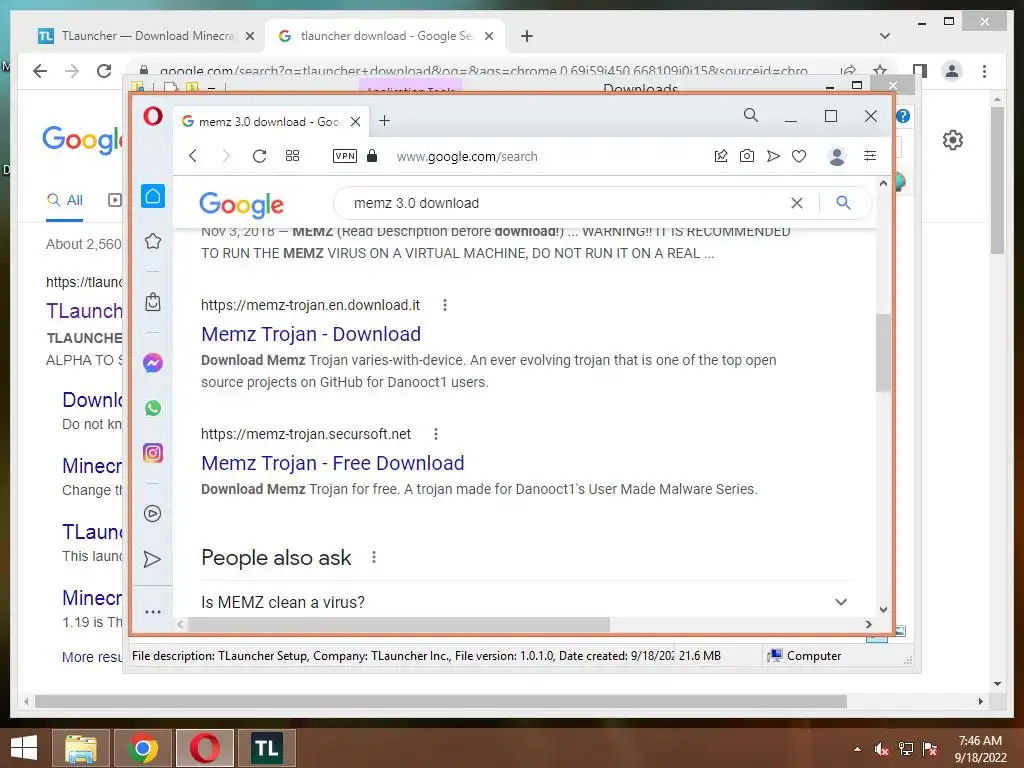Open Instagram in Opera sidebar

tap(153, 453)
